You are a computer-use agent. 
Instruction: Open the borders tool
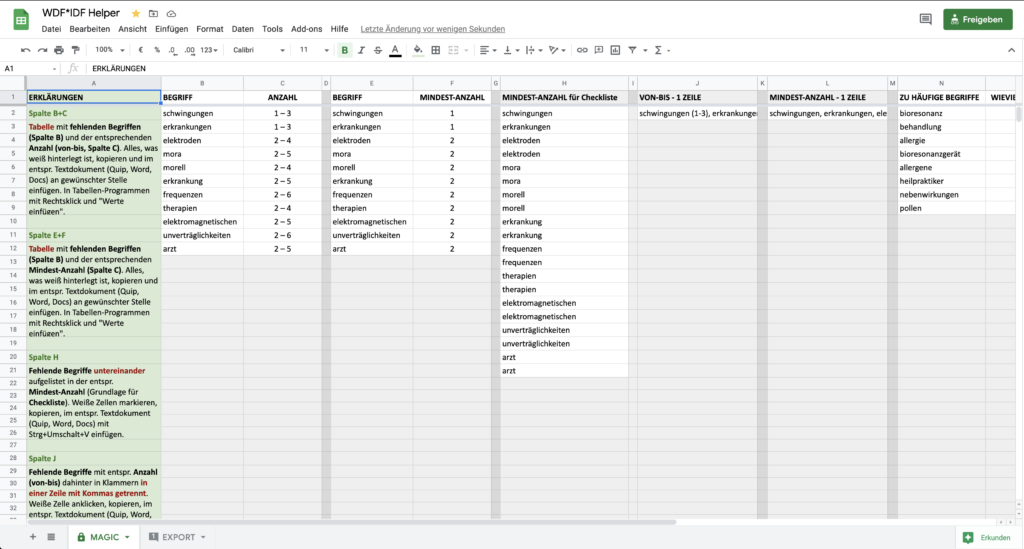[x=435, y=49]
